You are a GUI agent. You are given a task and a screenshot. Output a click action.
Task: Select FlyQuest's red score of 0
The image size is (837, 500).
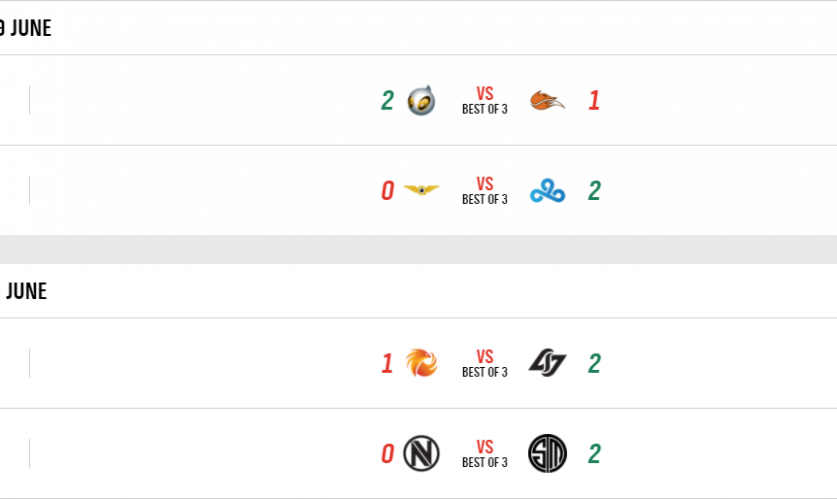pos(387,191)
